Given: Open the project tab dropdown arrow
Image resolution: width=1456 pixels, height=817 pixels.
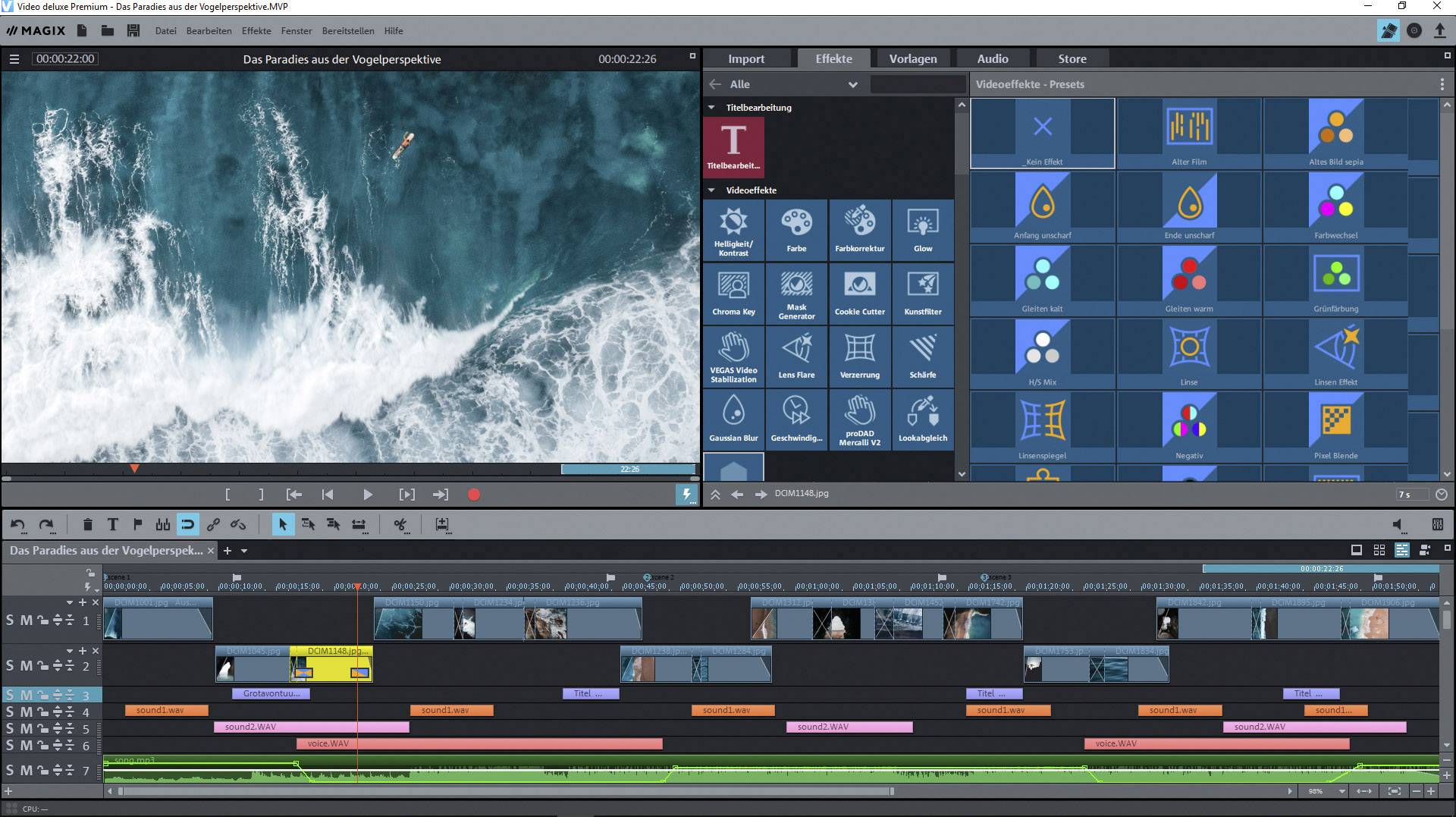Looking at the screenshot, I should (244, 551).
